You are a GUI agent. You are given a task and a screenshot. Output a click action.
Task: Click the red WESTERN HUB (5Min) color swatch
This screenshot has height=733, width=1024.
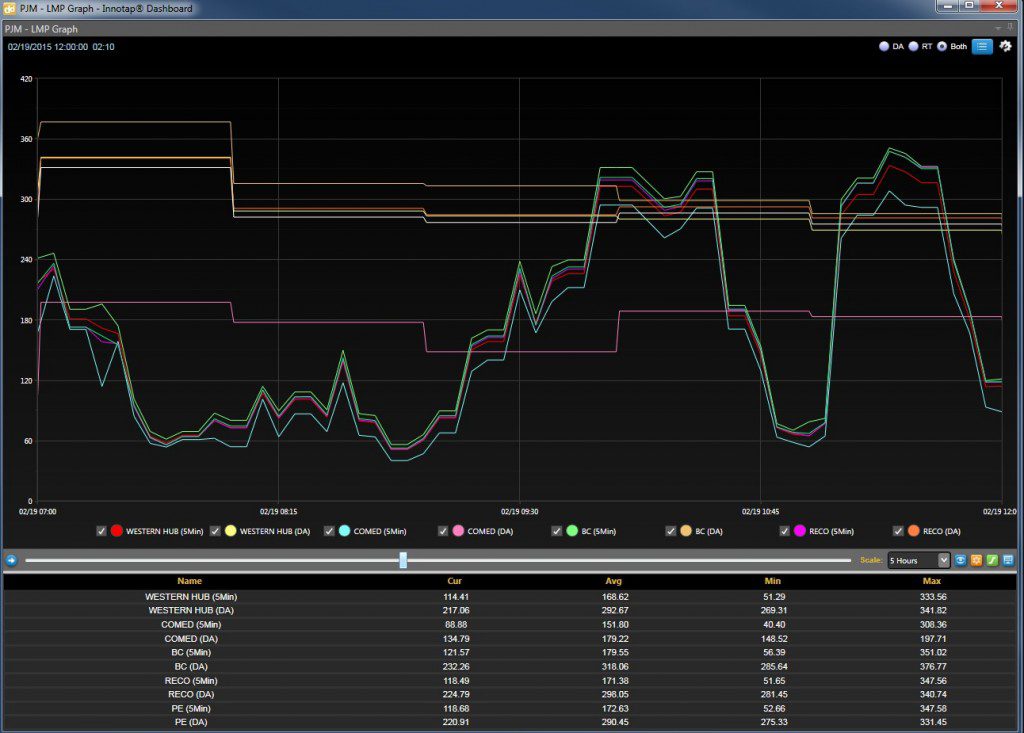pyautogui.click(x=117, y=531)
